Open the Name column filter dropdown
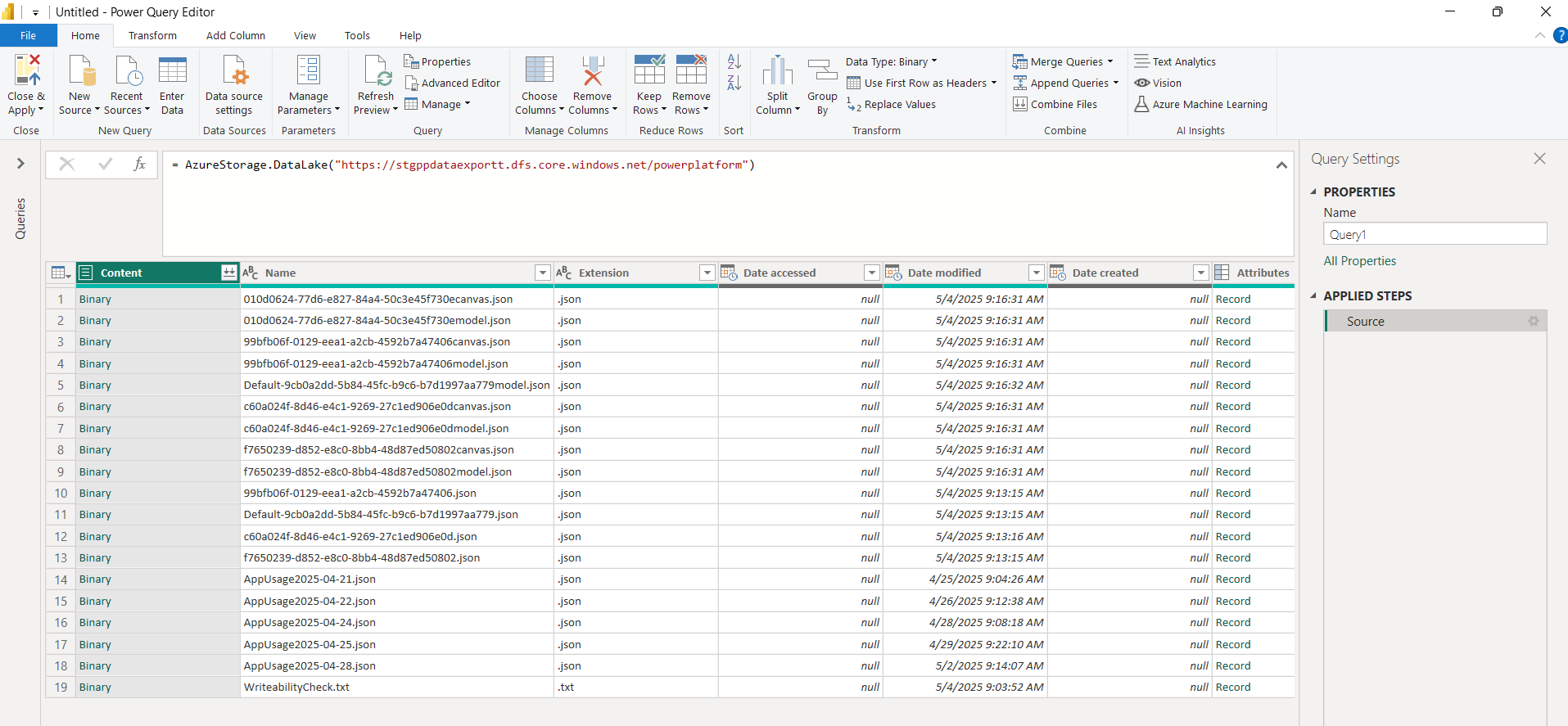Viewport: 1568px width, 726px height. 542,273
